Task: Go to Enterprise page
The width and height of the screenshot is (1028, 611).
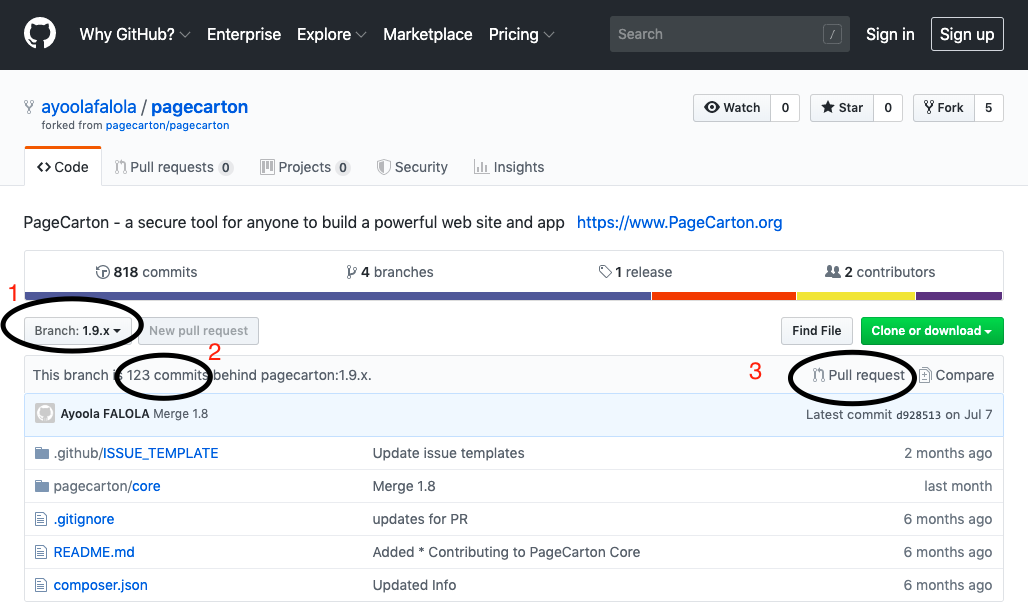Action: (x=244, y=34)
